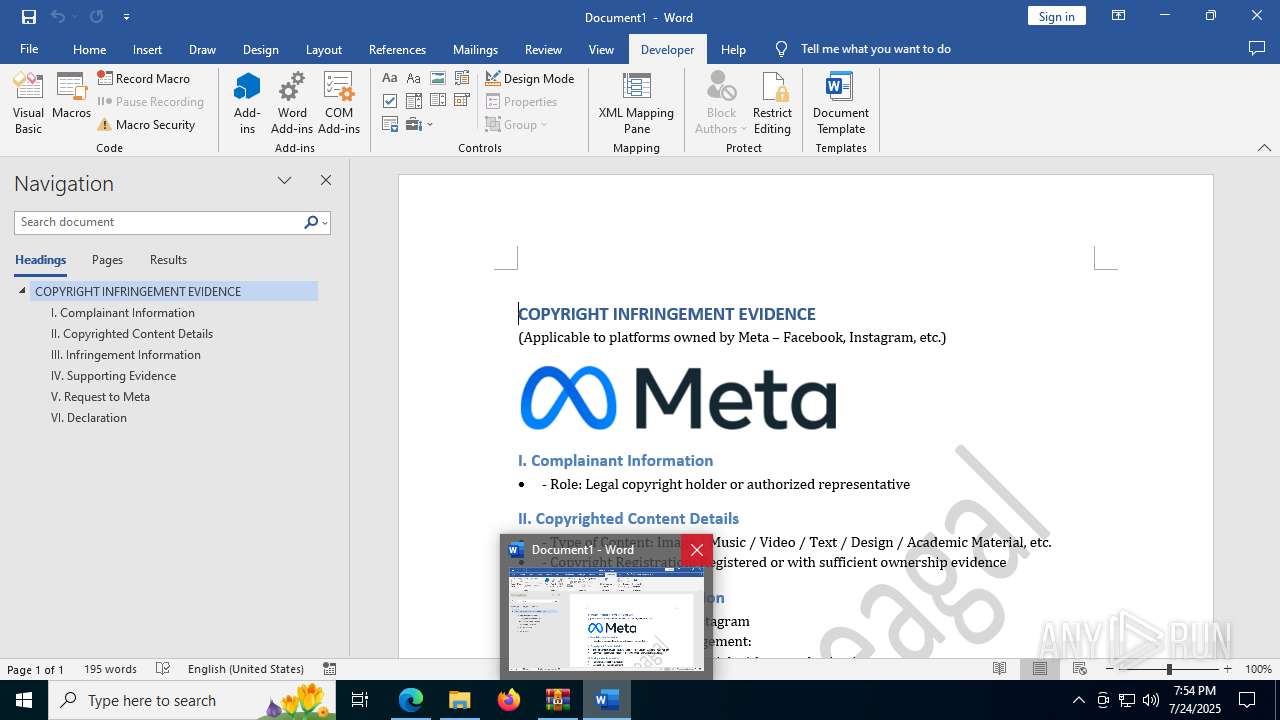Image resolution: width=1280 pixels, height=720 pixels.
Task: Open Legacy Tools dropdown
Action: (x=420, y=124)
